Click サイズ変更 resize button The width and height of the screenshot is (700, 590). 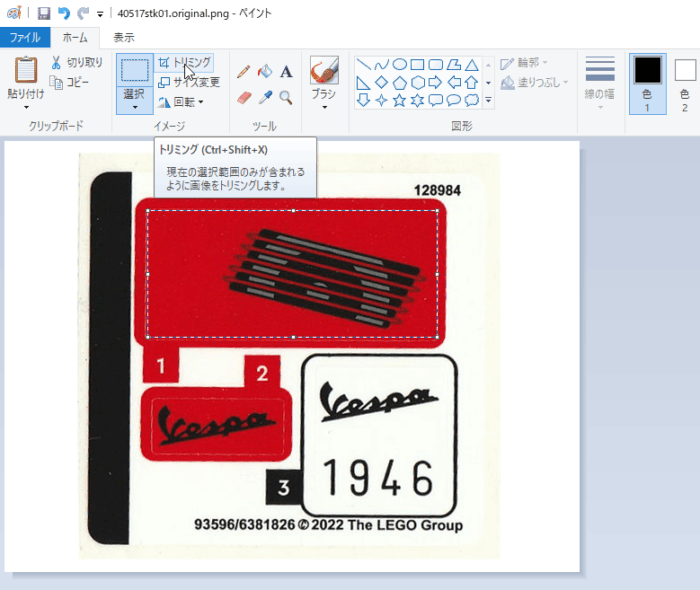click(x=189, y=82)
